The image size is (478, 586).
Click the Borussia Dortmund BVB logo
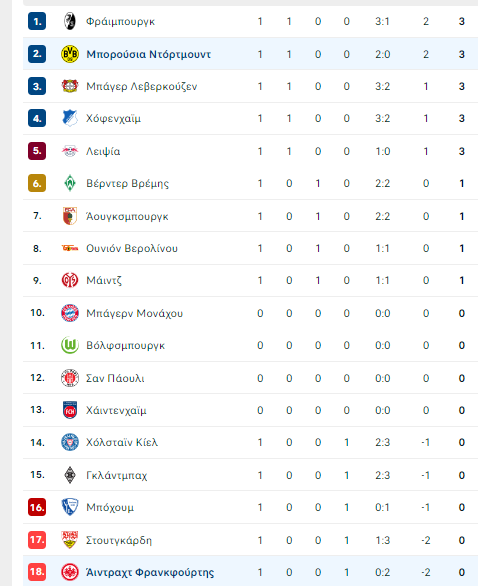click(x=70, y=54)
